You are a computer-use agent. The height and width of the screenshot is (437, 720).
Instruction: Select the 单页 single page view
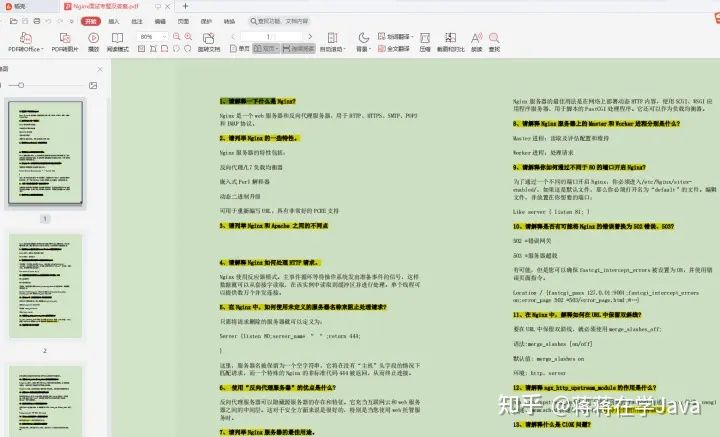tap(240, 49)
